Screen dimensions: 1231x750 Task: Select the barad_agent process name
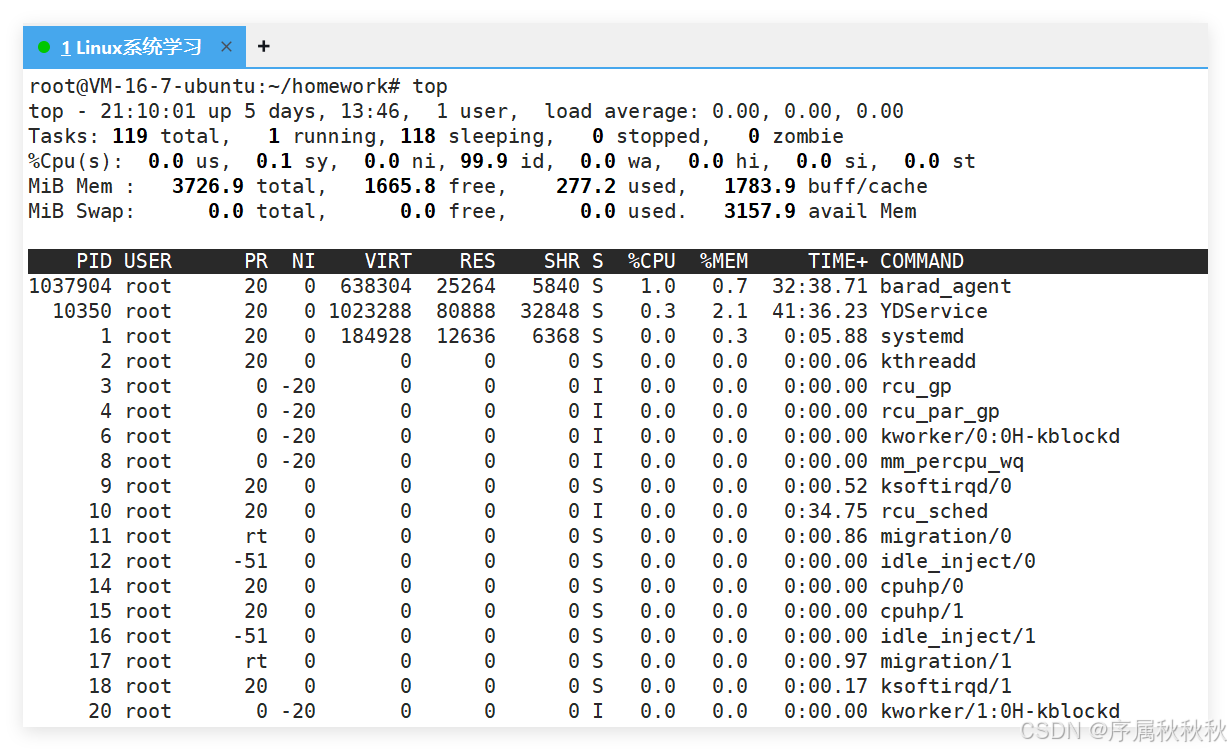point(946,286)
